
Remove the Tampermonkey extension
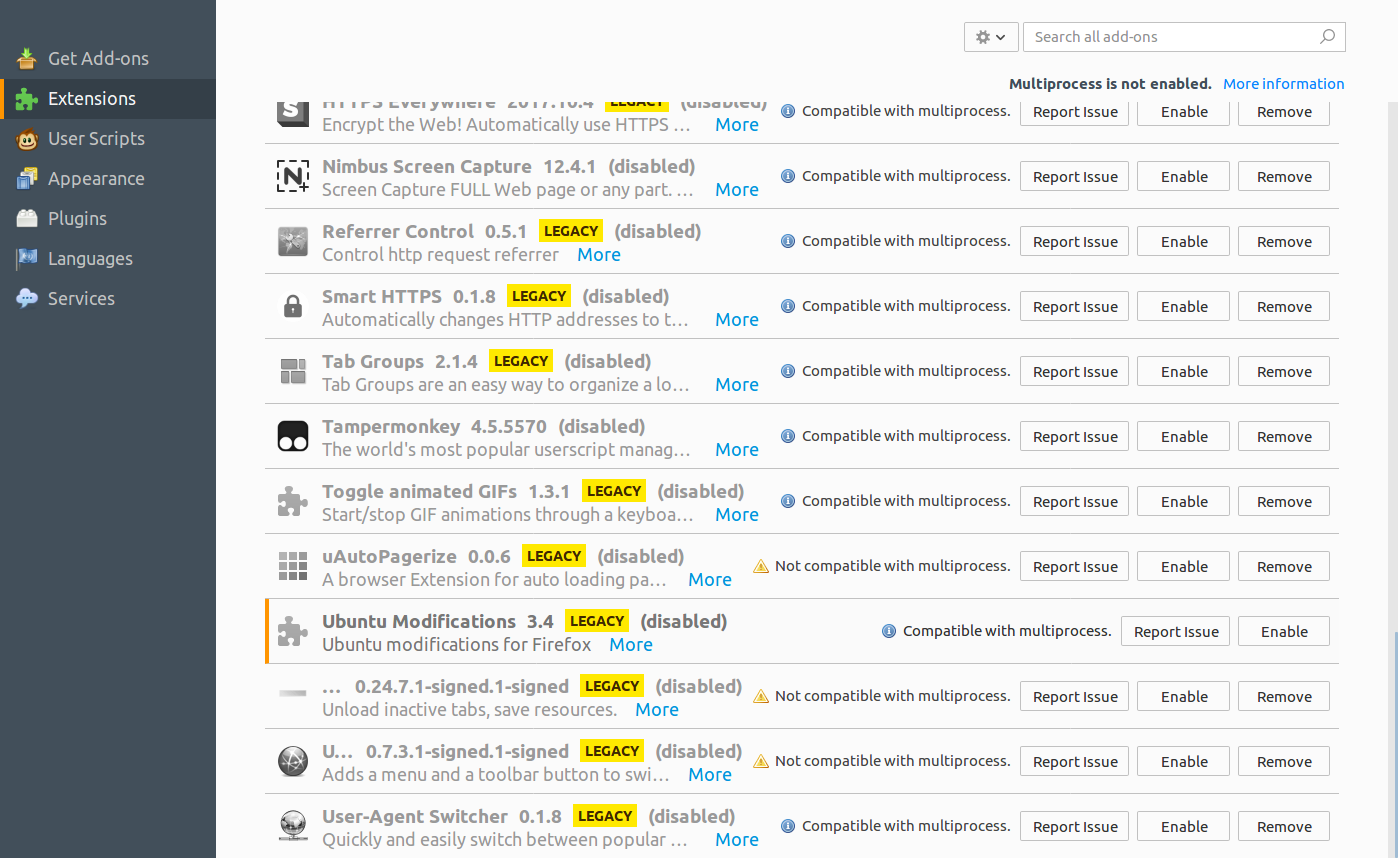point(1284,437)
